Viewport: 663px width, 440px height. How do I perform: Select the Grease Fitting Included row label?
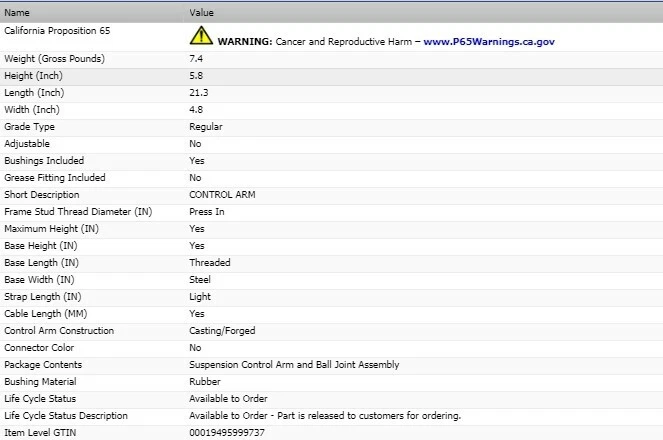55,178
